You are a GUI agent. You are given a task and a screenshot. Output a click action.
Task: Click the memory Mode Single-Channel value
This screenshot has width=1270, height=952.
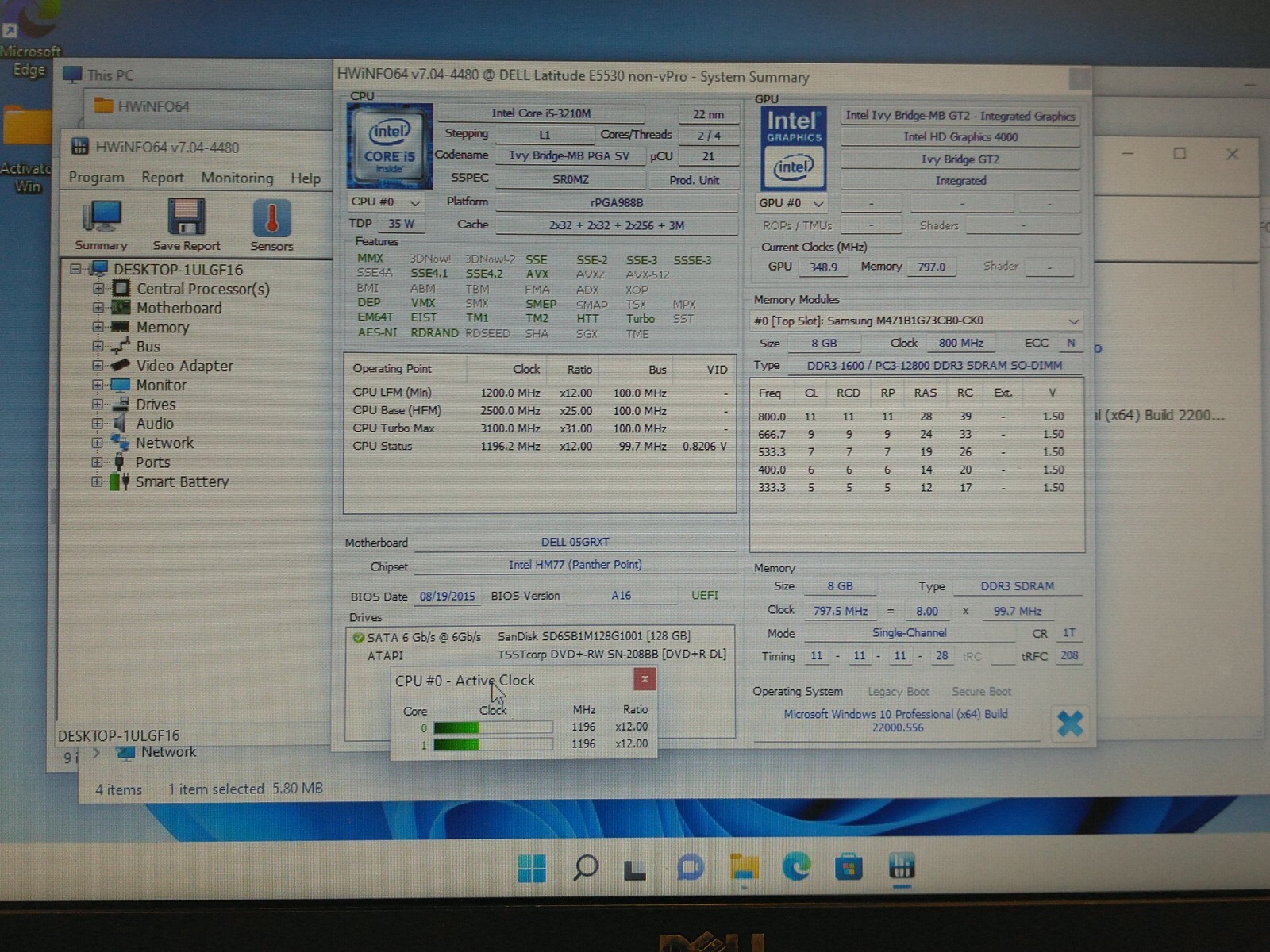(x=909, y=633)
